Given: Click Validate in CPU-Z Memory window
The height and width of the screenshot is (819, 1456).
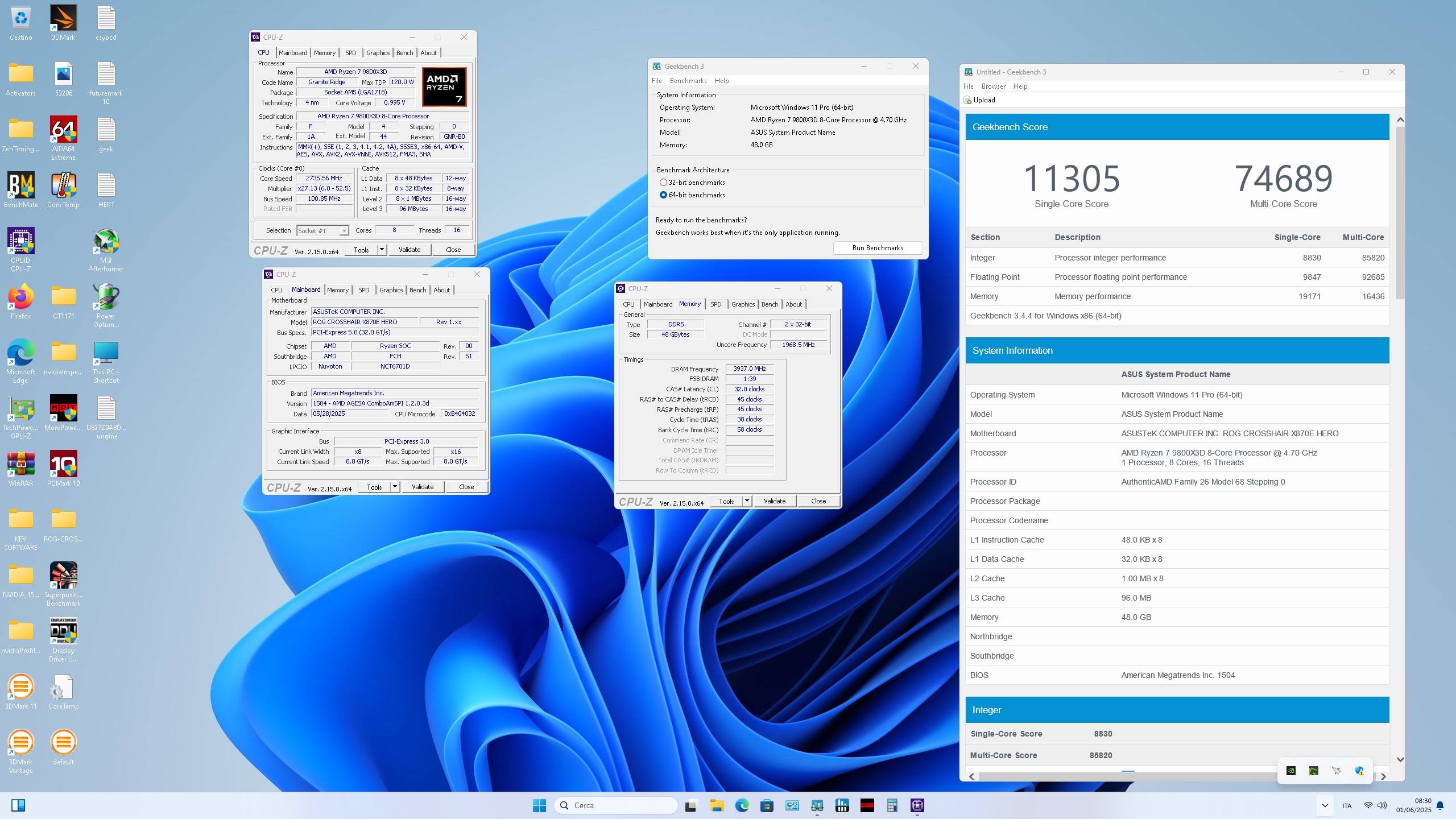Looking at the screenshot, I should click(x=775, y=500).
